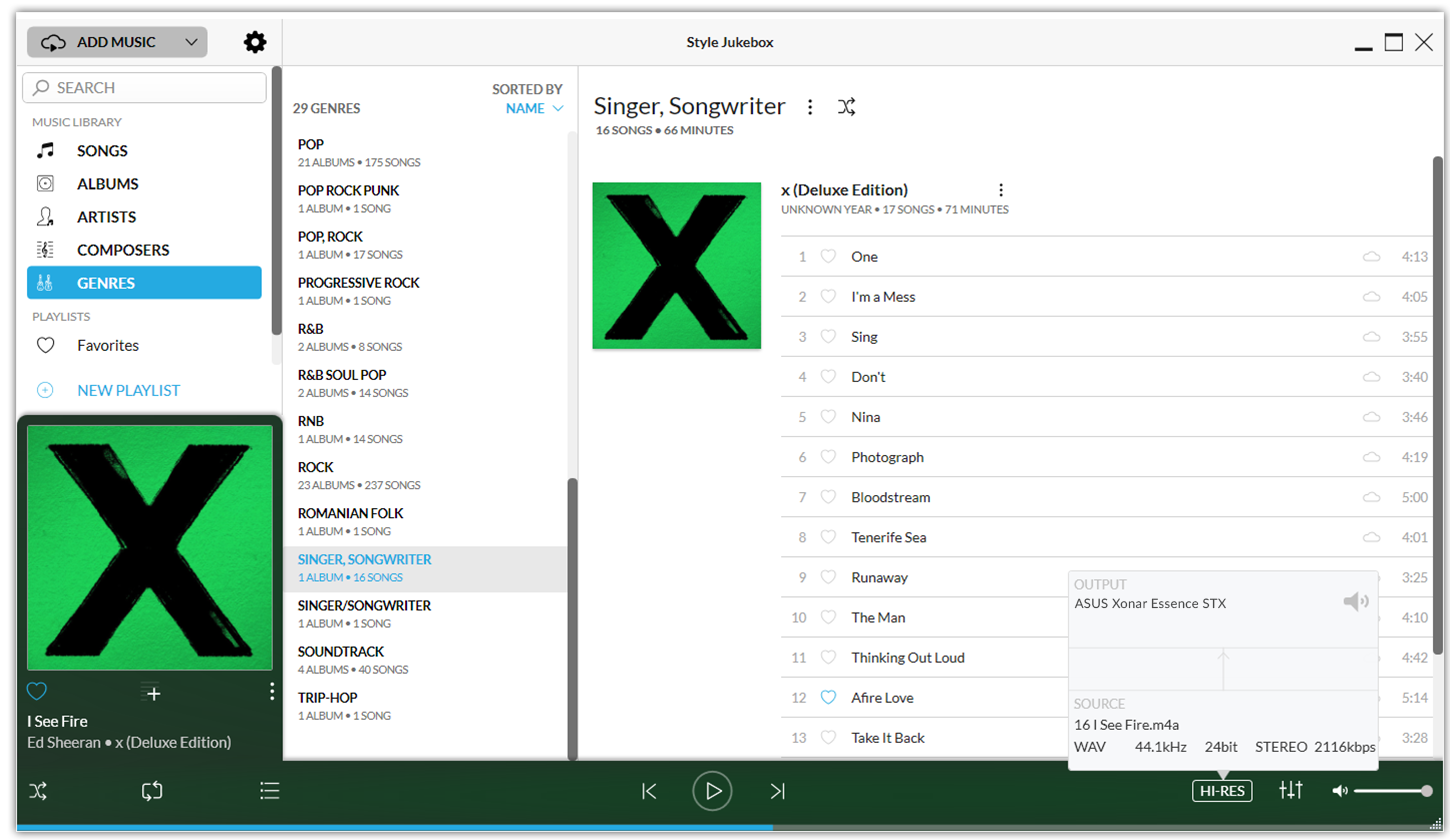Open the Composers library view
The image size is (1450, 840).
click(144, 250)
